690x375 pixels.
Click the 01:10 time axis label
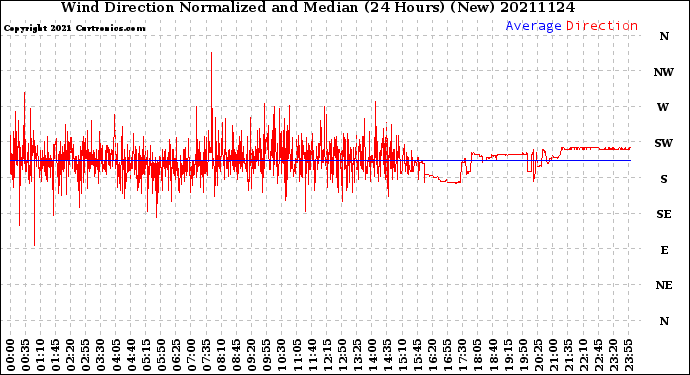[x=40, y=355]
